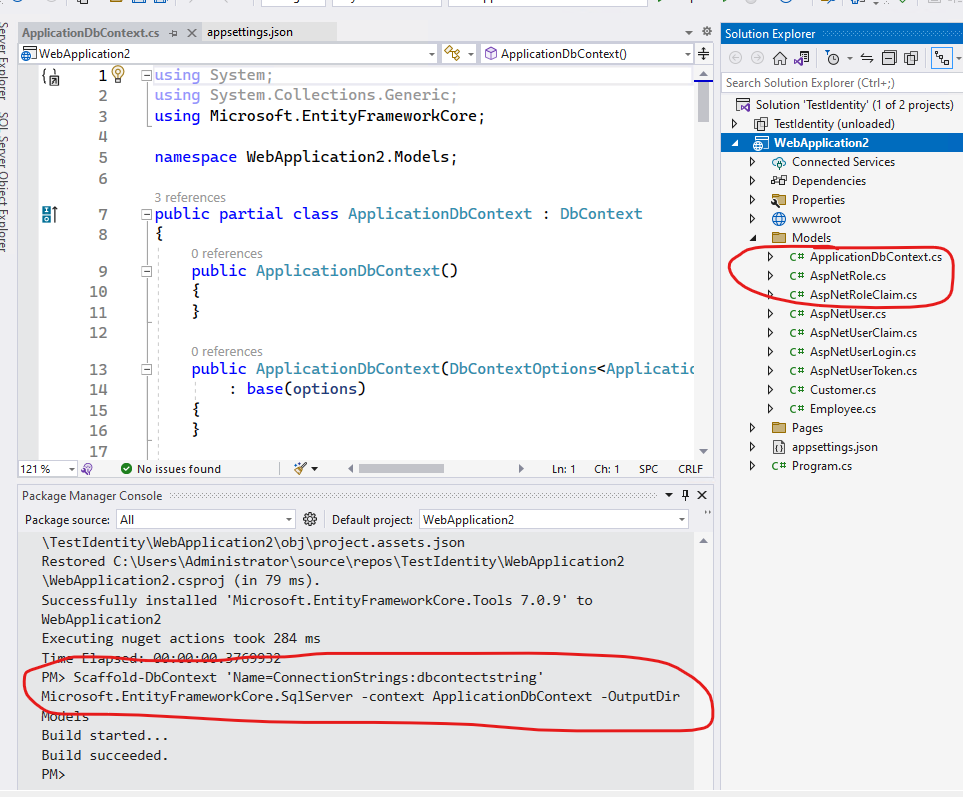
Task: Select the ApplicationDbContext.cs editor tab
Action: 91,33
